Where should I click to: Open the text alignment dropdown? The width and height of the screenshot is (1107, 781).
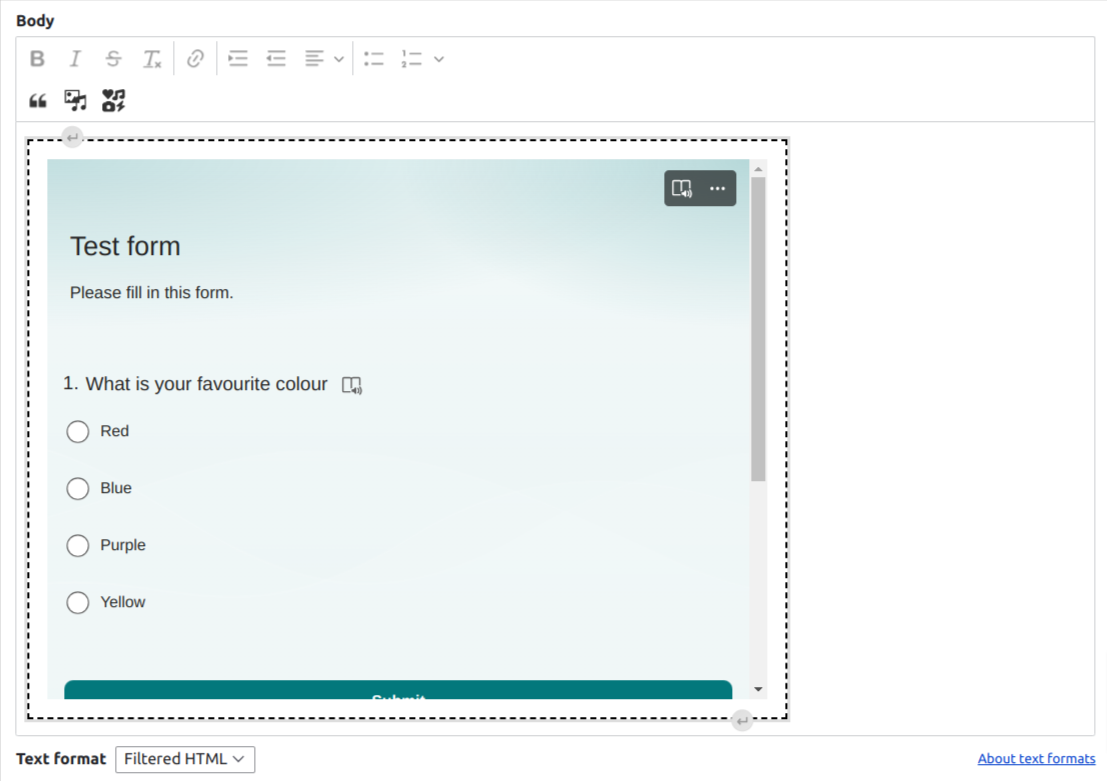tap(336, 58)
